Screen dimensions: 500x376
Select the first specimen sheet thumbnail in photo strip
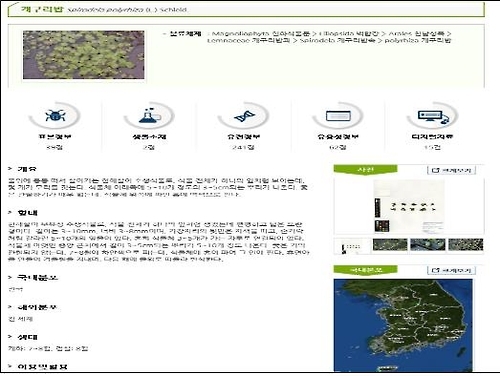352,246
